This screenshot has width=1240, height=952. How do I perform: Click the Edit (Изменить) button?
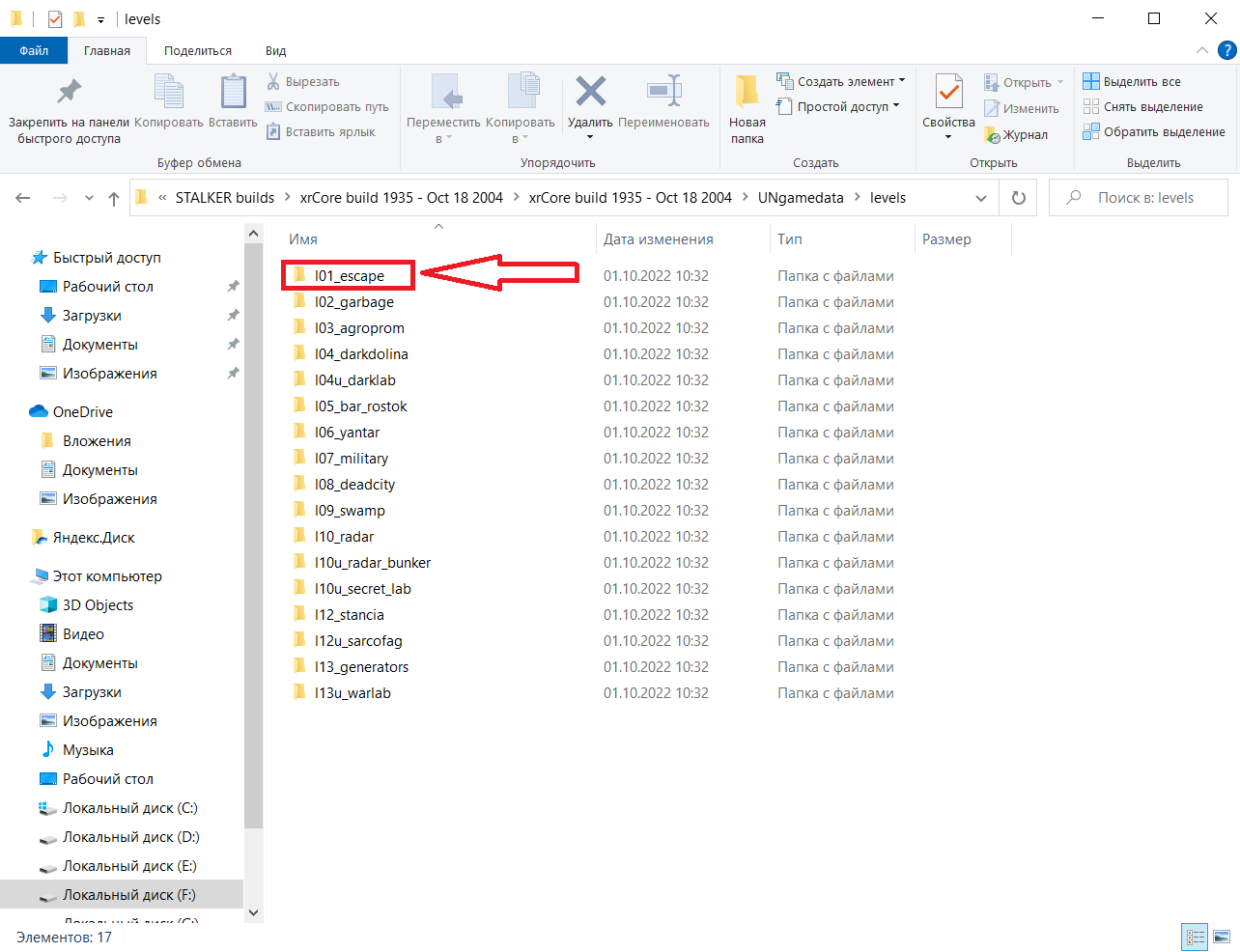pyautogui.click(x=1022, y=109)
